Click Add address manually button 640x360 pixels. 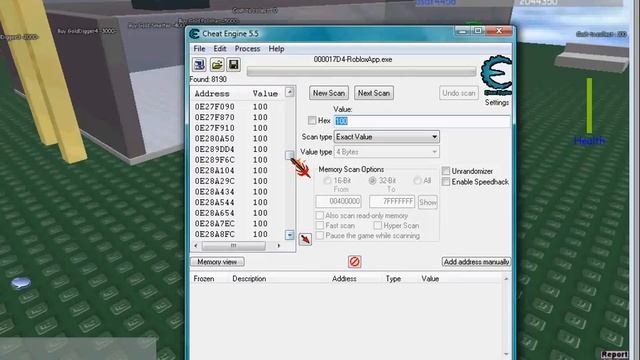click(476, 262)
